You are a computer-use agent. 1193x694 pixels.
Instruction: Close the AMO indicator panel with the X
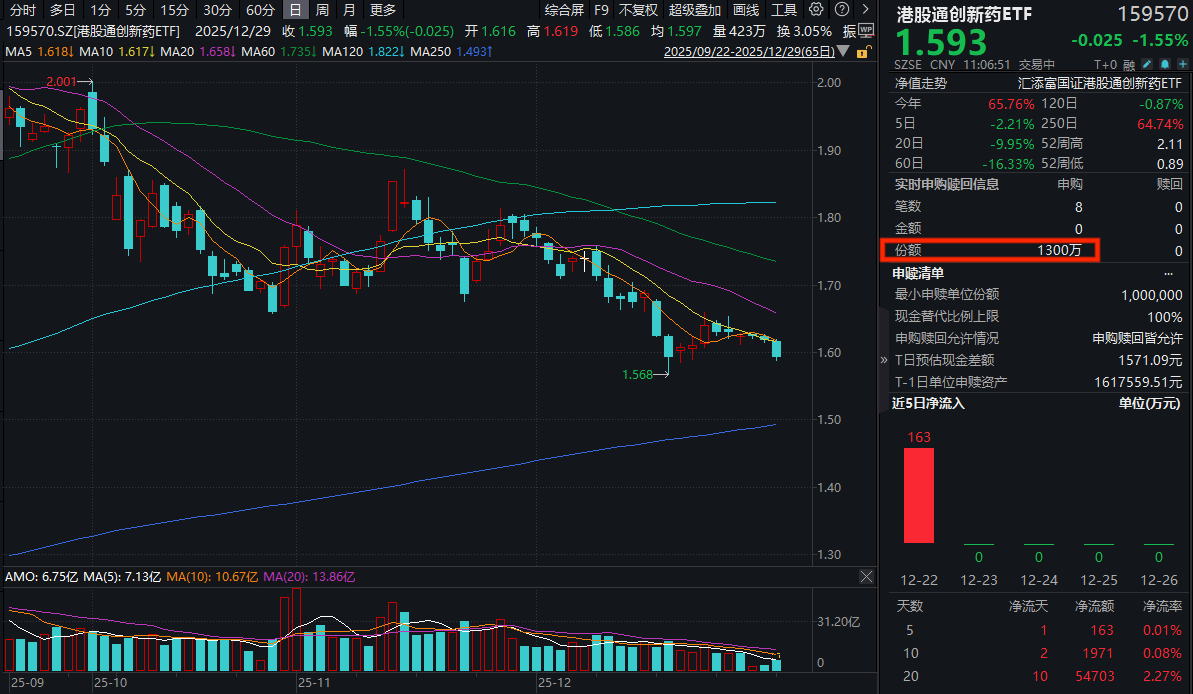point(867,577)
